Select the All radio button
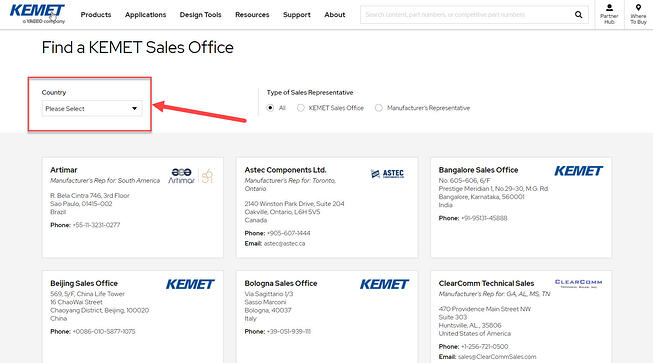The image size is (653, 363). coord(270,108)
